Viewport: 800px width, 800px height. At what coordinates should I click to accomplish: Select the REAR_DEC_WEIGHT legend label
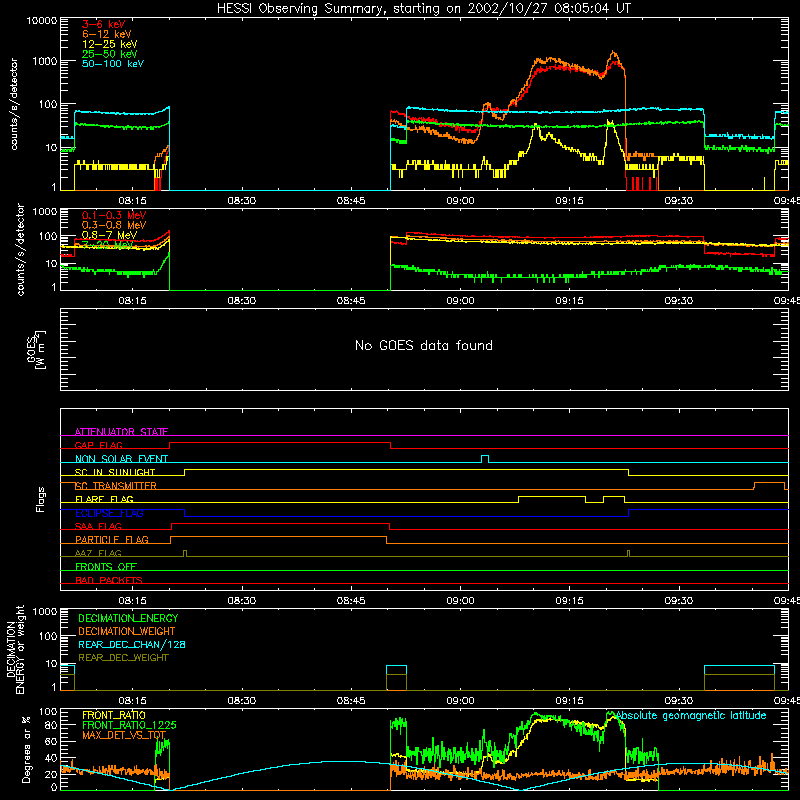(x=123, y=658)
